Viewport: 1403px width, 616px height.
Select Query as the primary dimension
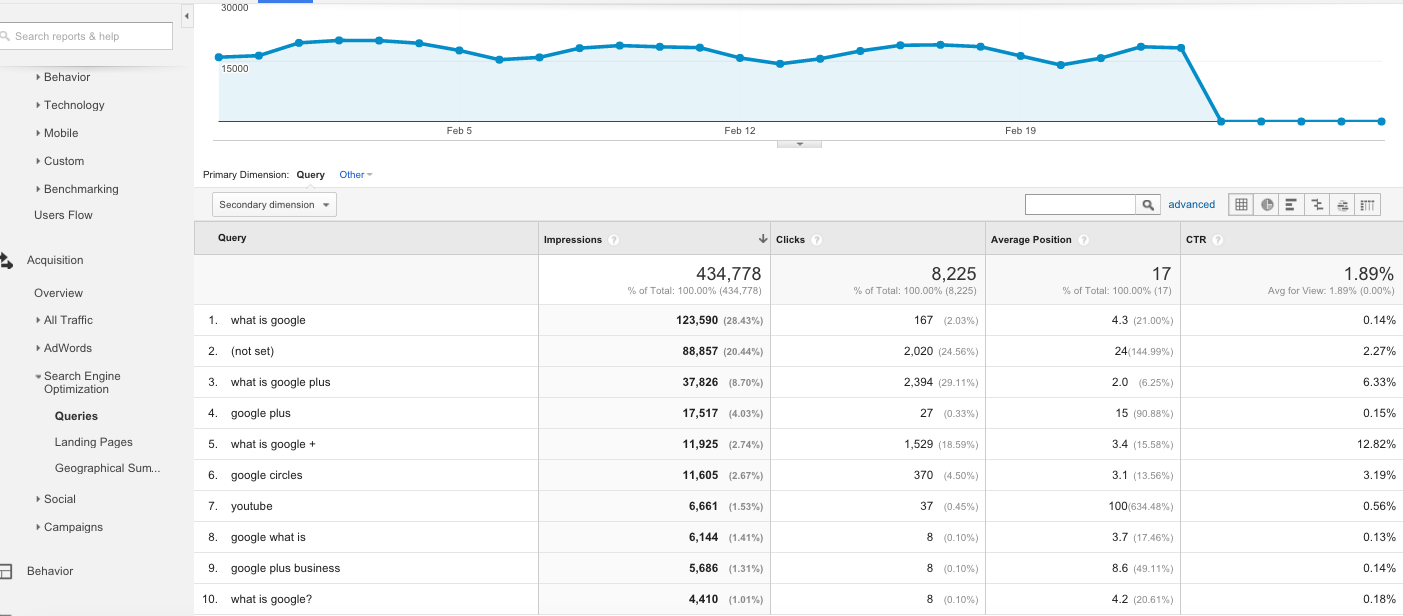tap(310, 175)
